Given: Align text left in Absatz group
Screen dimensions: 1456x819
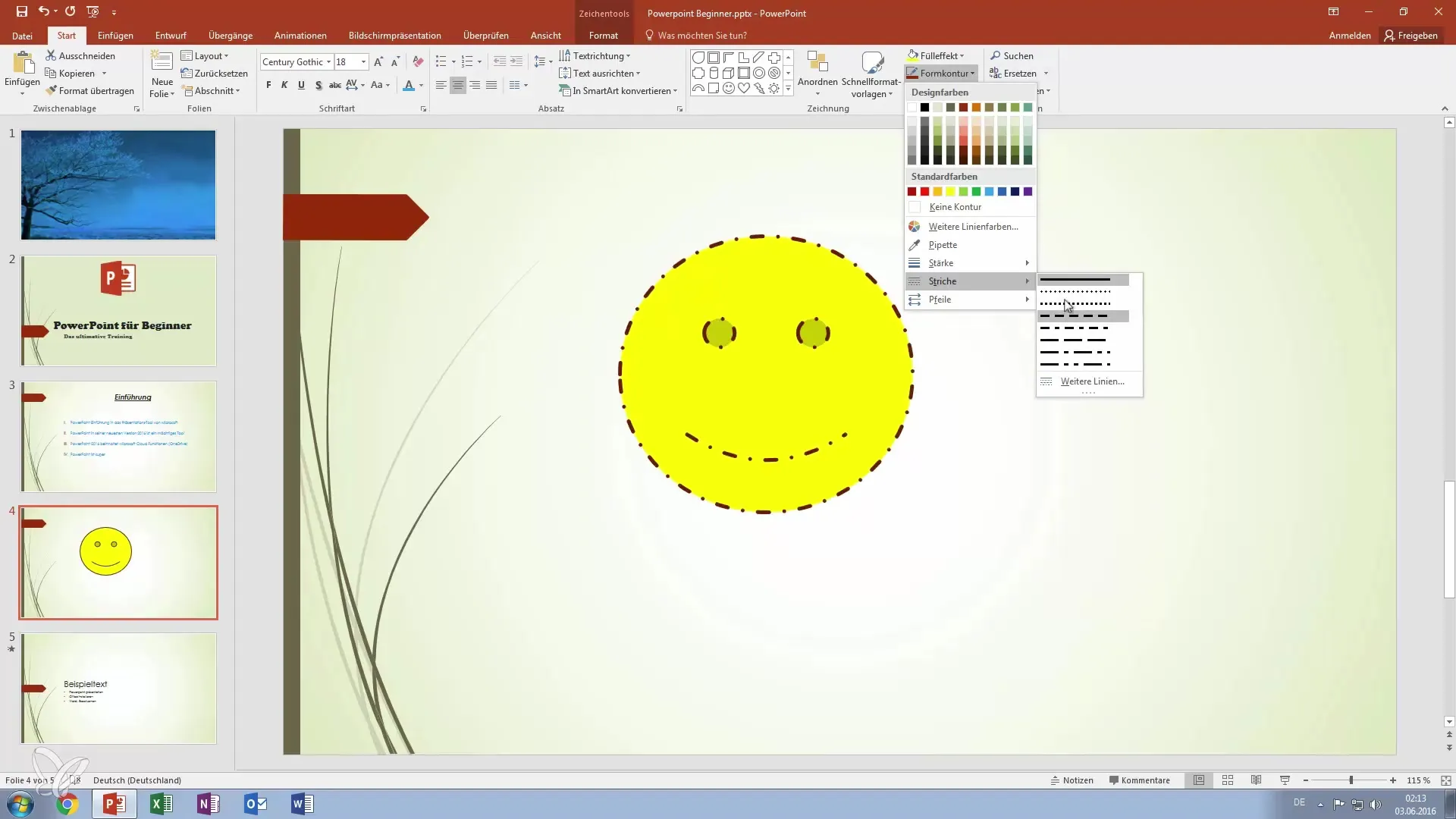Looking at the screenshot, I should tap(441, 85).
